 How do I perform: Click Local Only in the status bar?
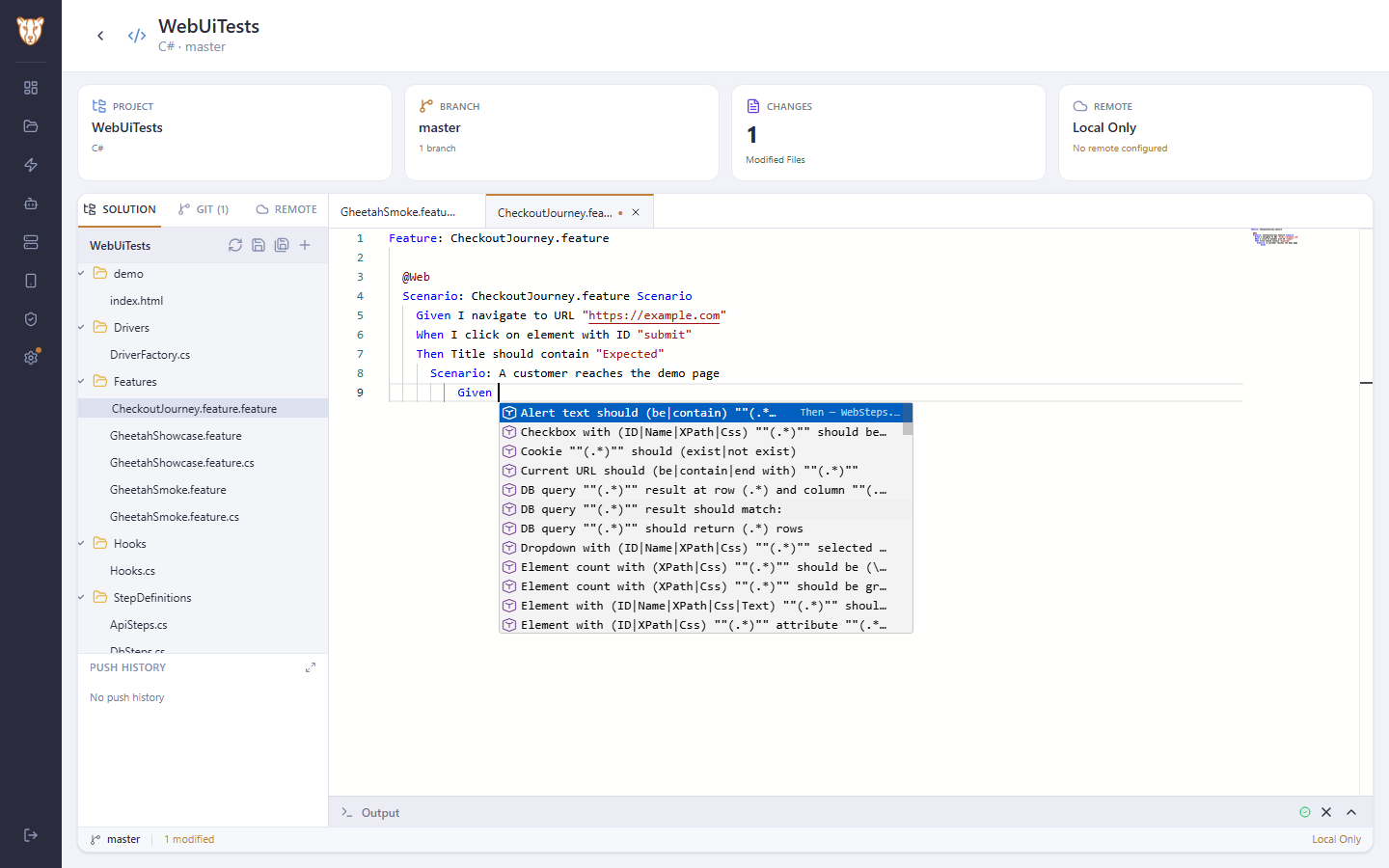(x=1336, y=839)
